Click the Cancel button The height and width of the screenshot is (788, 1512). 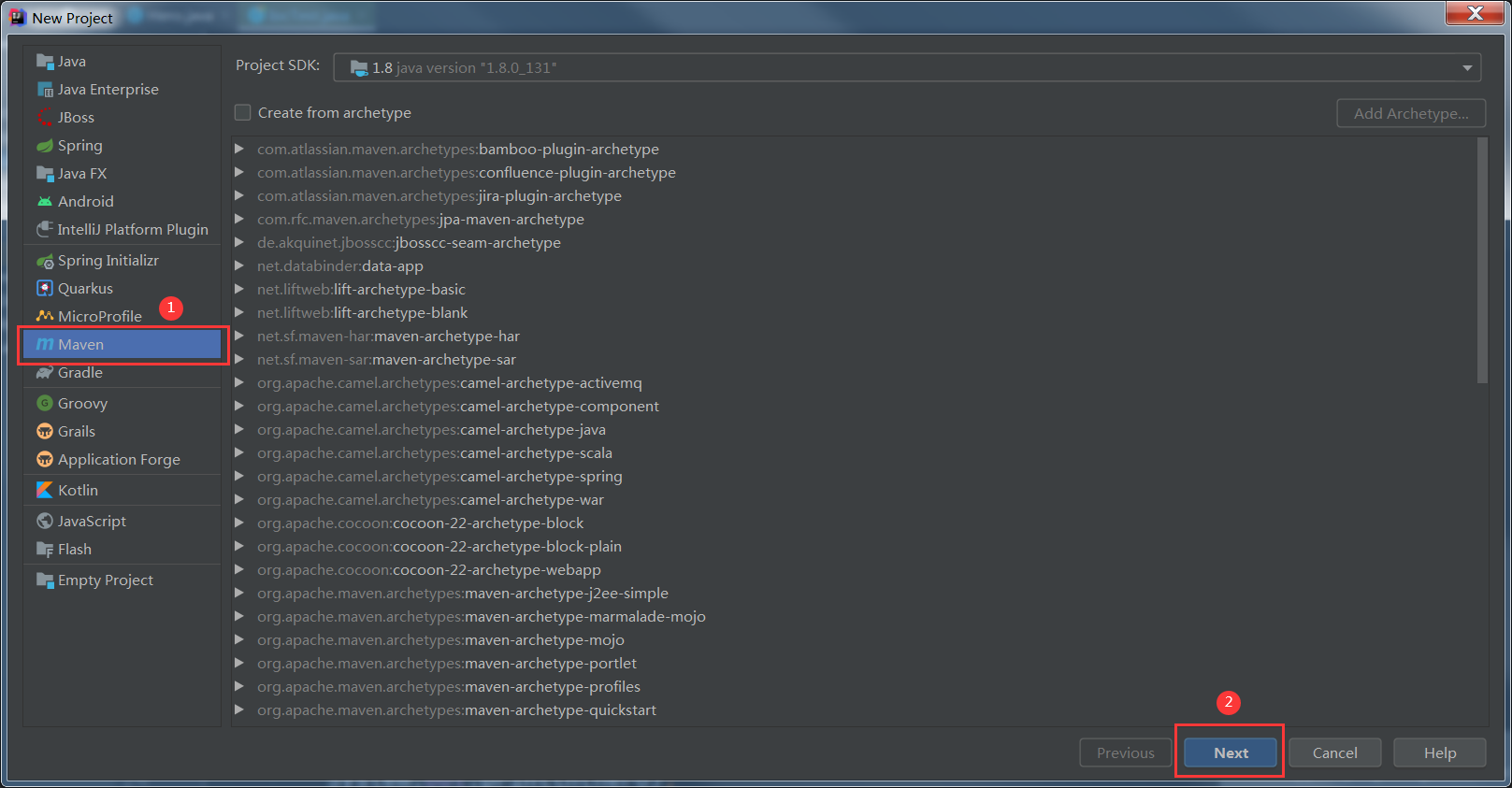click(1335, 752)
